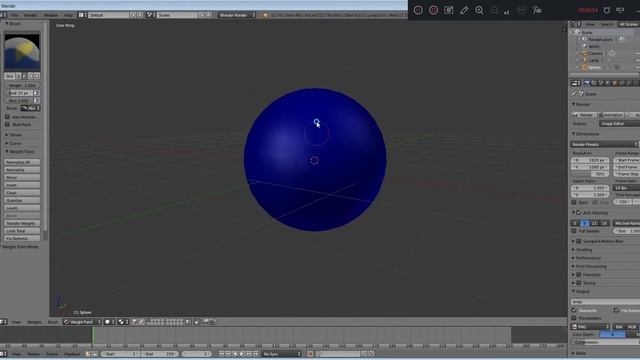Click the properties editor type icon
This screenshot has width=640, height=360.
pos(575,83)
